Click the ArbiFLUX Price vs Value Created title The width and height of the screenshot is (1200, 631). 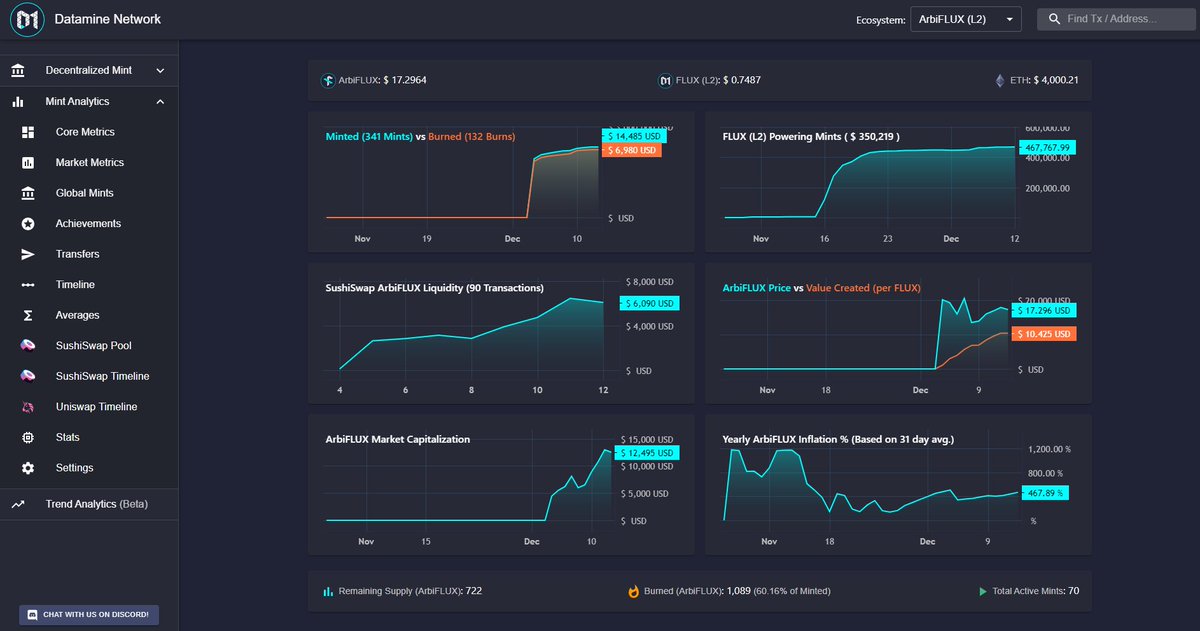click(821, 288)
